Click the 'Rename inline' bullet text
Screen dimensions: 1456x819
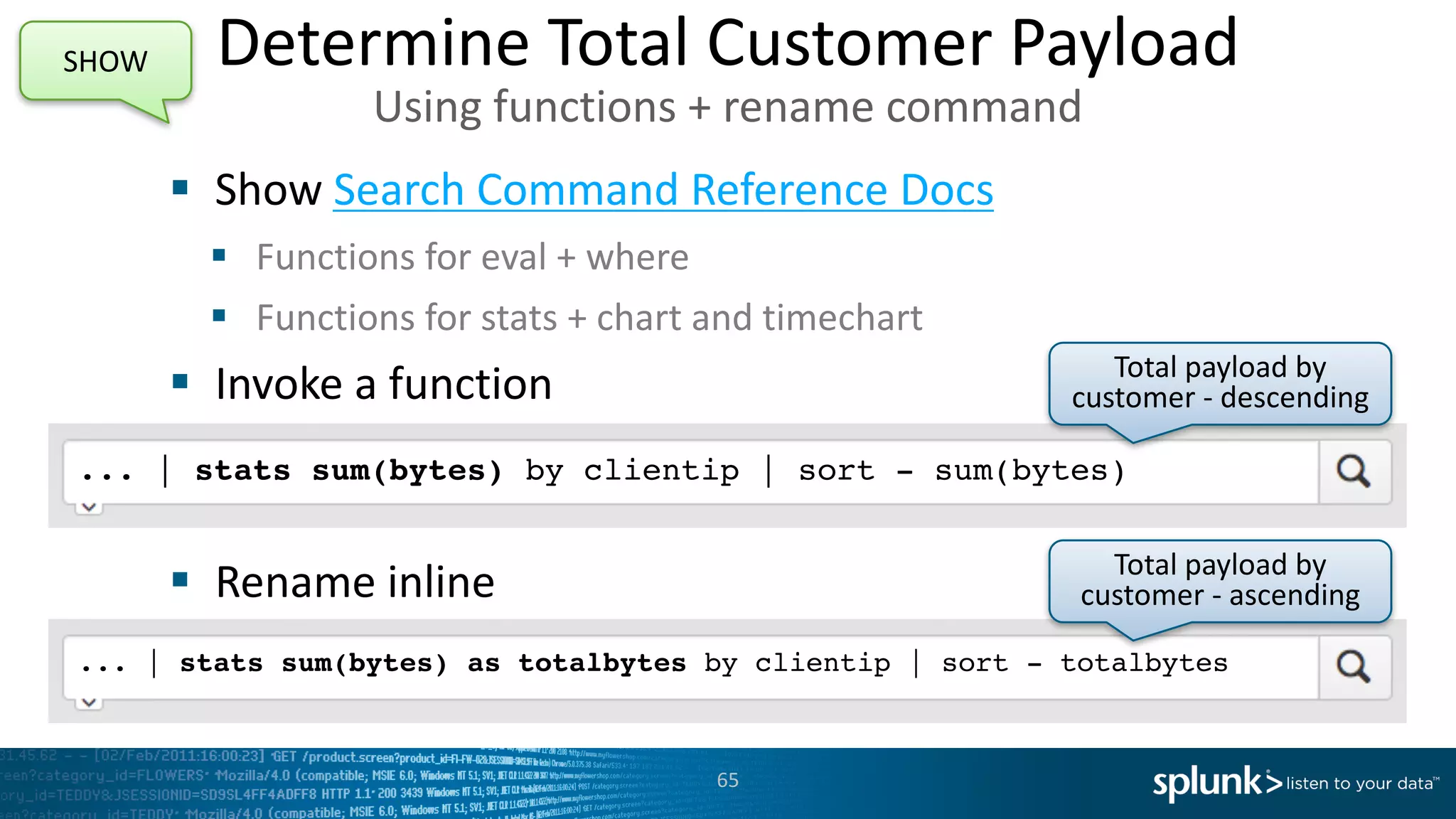(355, 582)
